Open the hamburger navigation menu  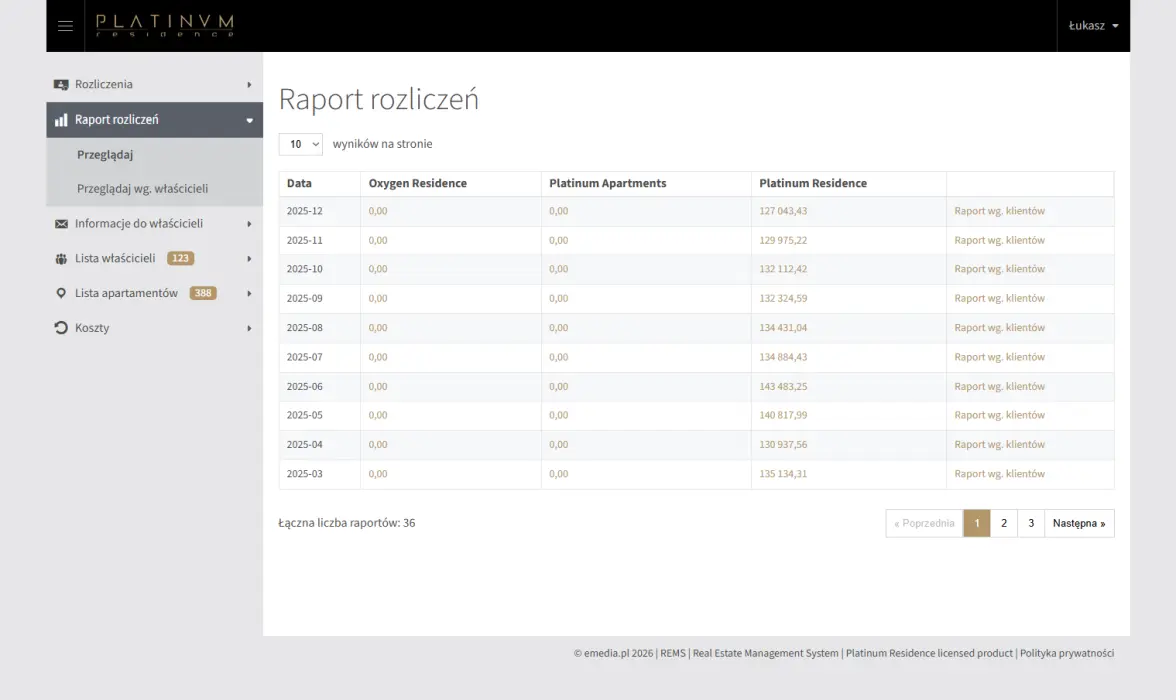(65, 26)
